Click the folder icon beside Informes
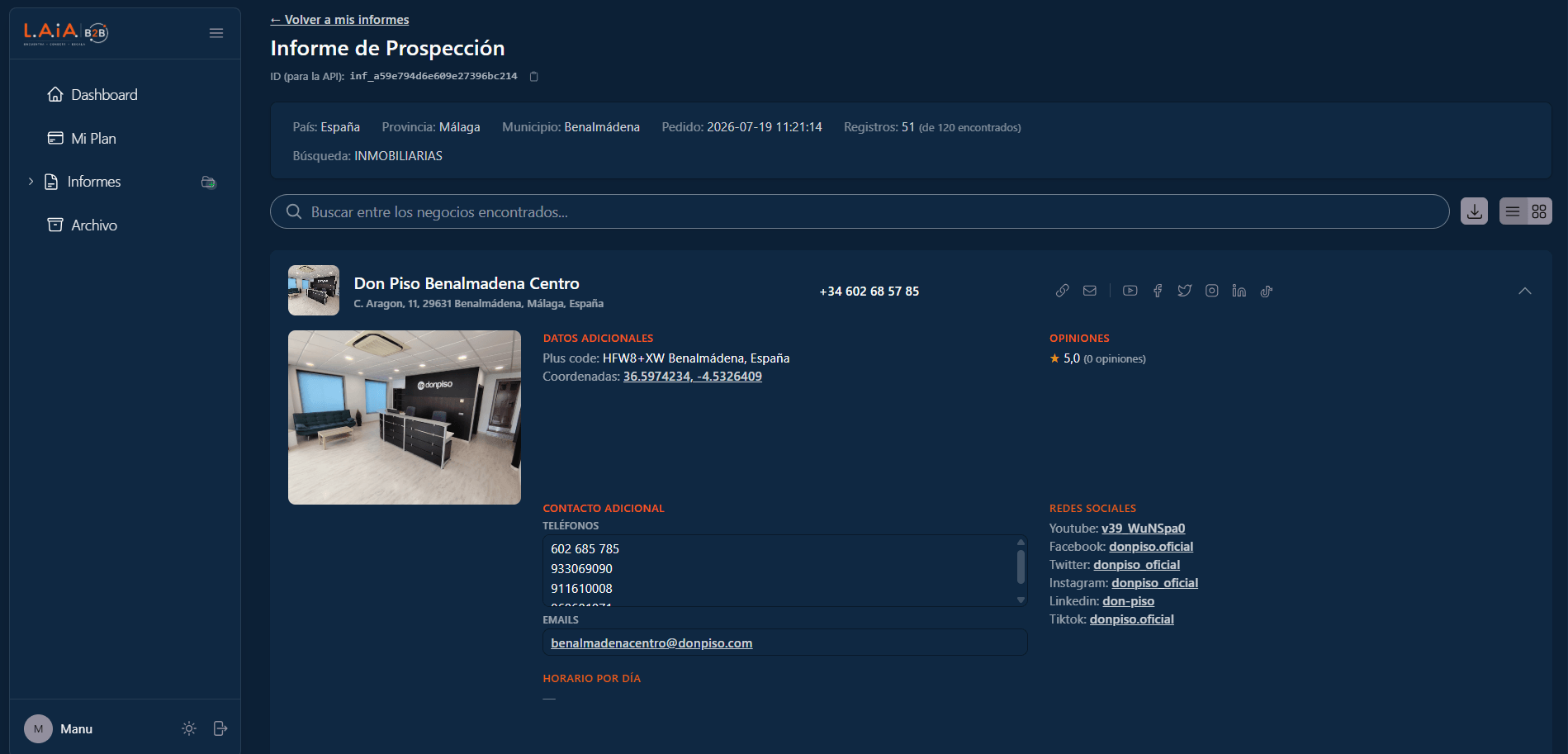 pyautogui.click(x=209, y=182)
